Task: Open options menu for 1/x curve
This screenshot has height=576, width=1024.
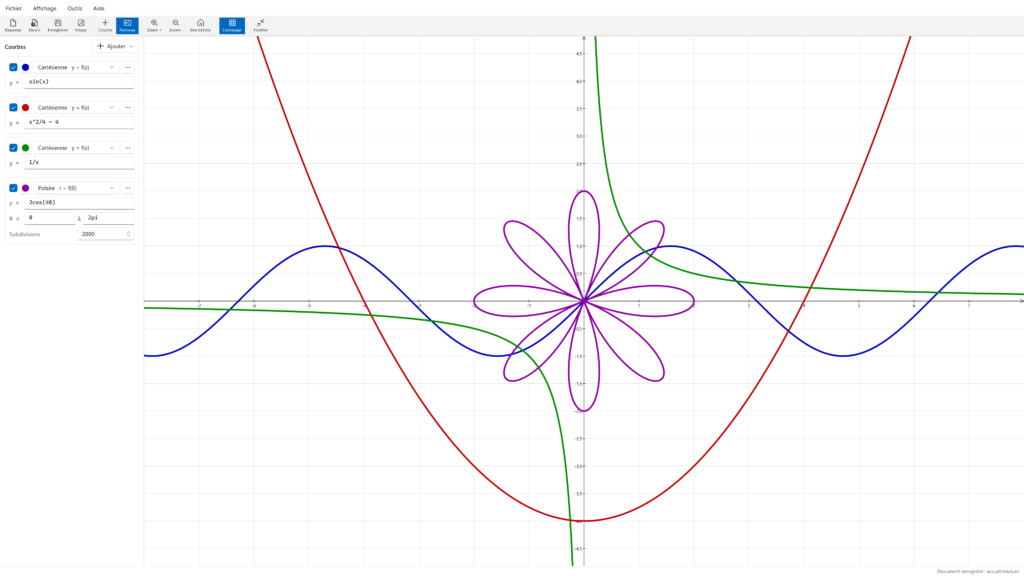Action: pos(127,148)
